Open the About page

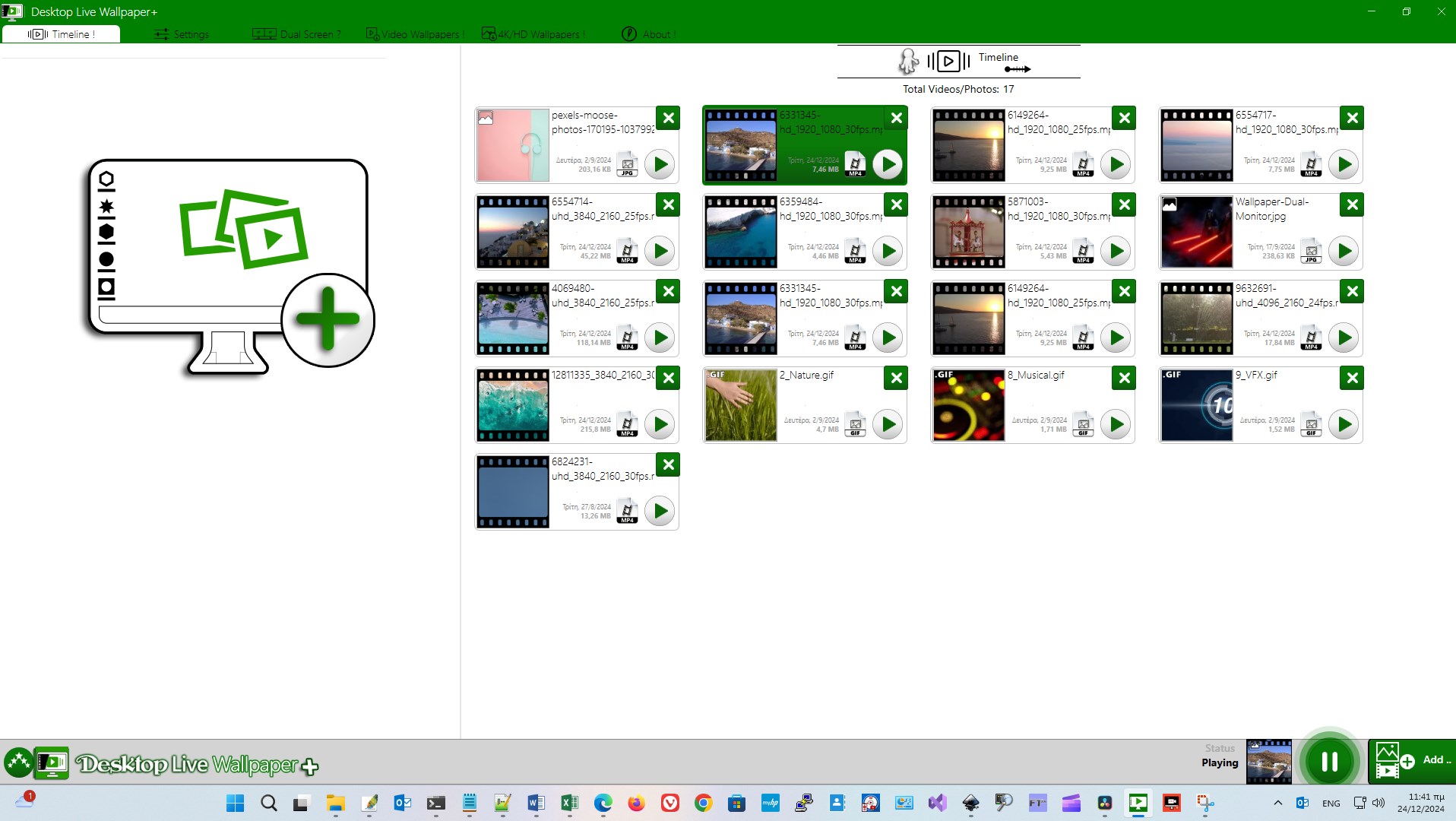[x=647, y=33]
